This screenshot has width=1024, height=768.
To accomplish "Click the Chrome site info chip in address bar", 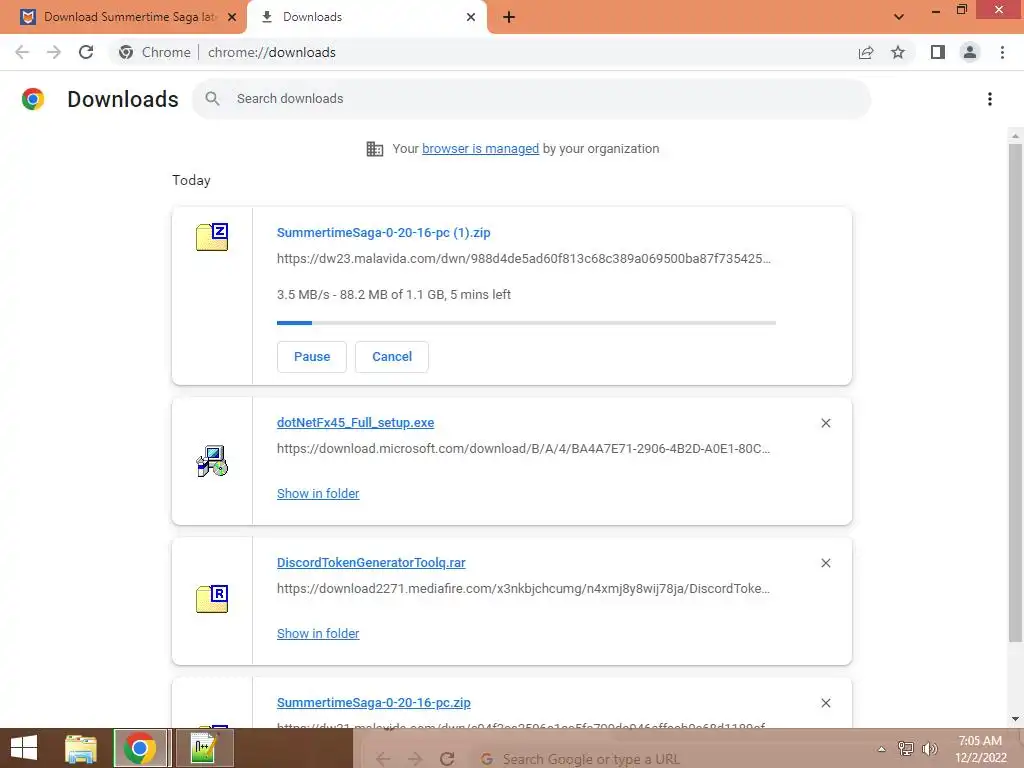I will (x=155, y=52).
